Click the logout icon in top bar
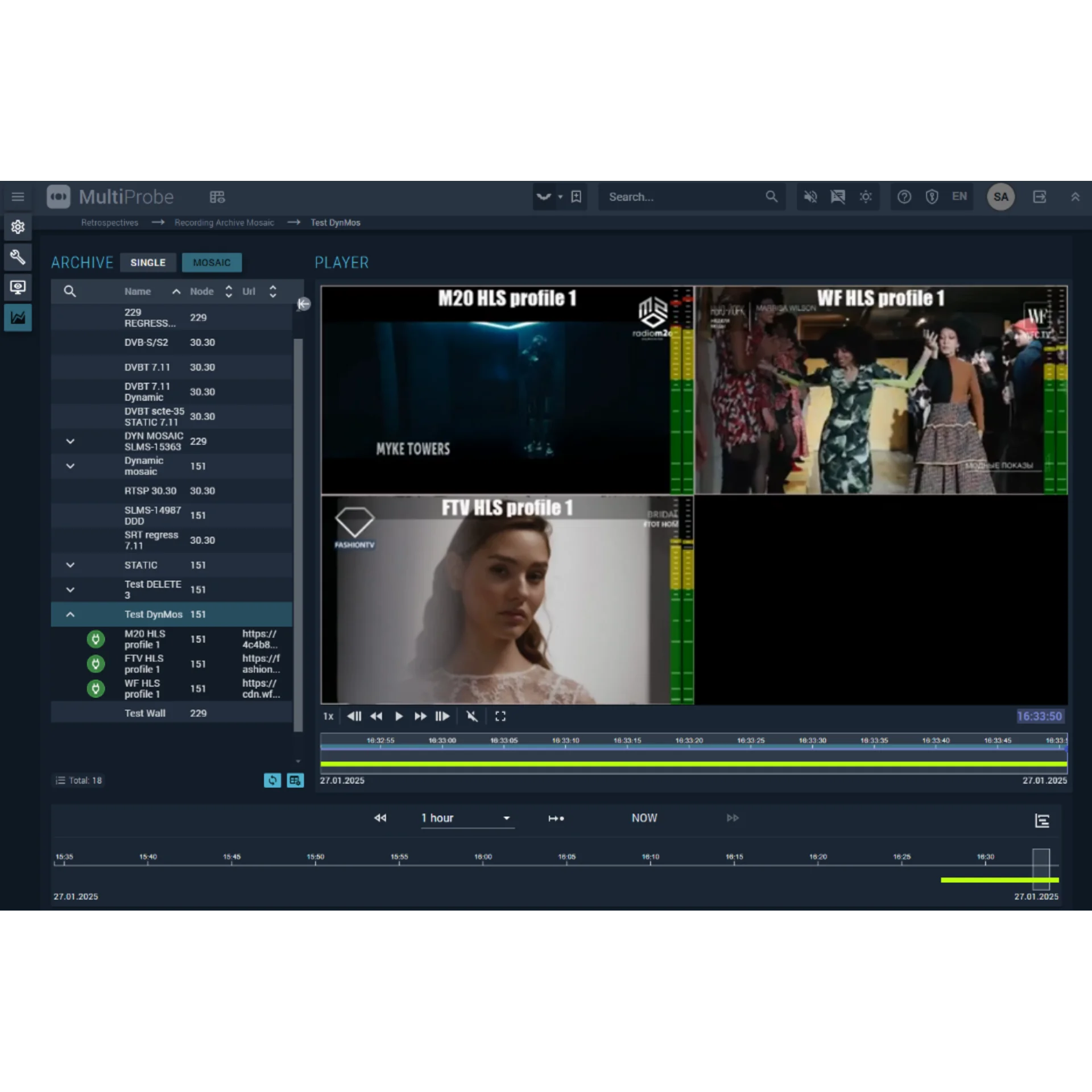This screenshot has height=1092, width=1092. pos(1039,197)
